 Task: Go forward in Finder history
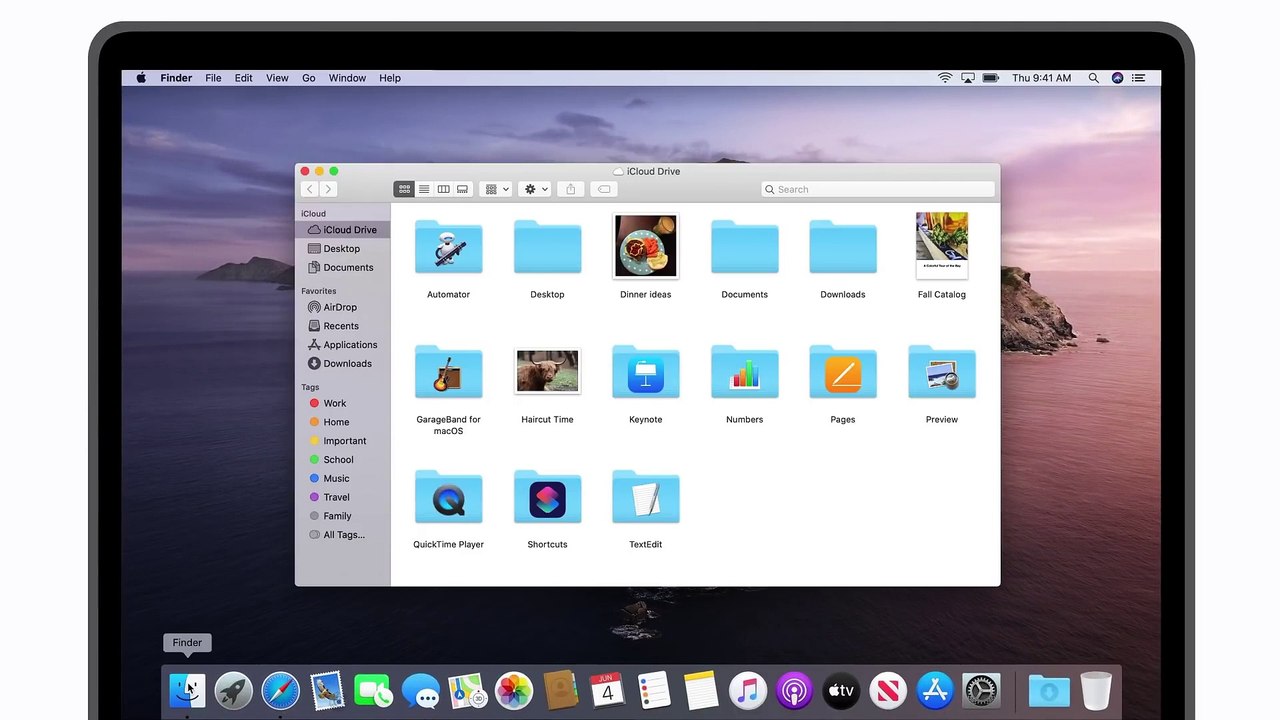click(x=328, y=189)
